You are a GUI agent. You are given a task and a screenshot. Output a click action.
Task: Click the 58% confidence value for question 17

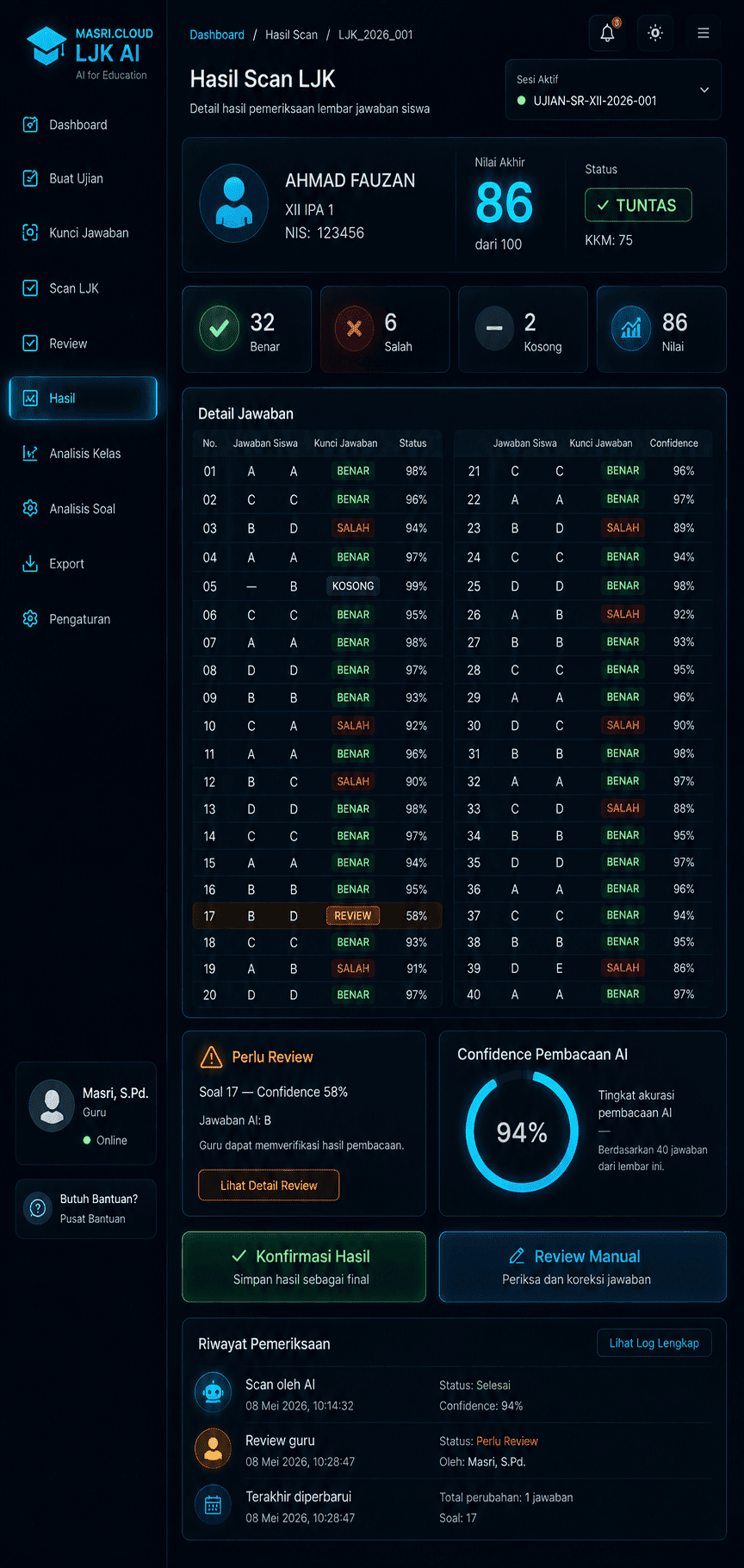pos(416,915)
